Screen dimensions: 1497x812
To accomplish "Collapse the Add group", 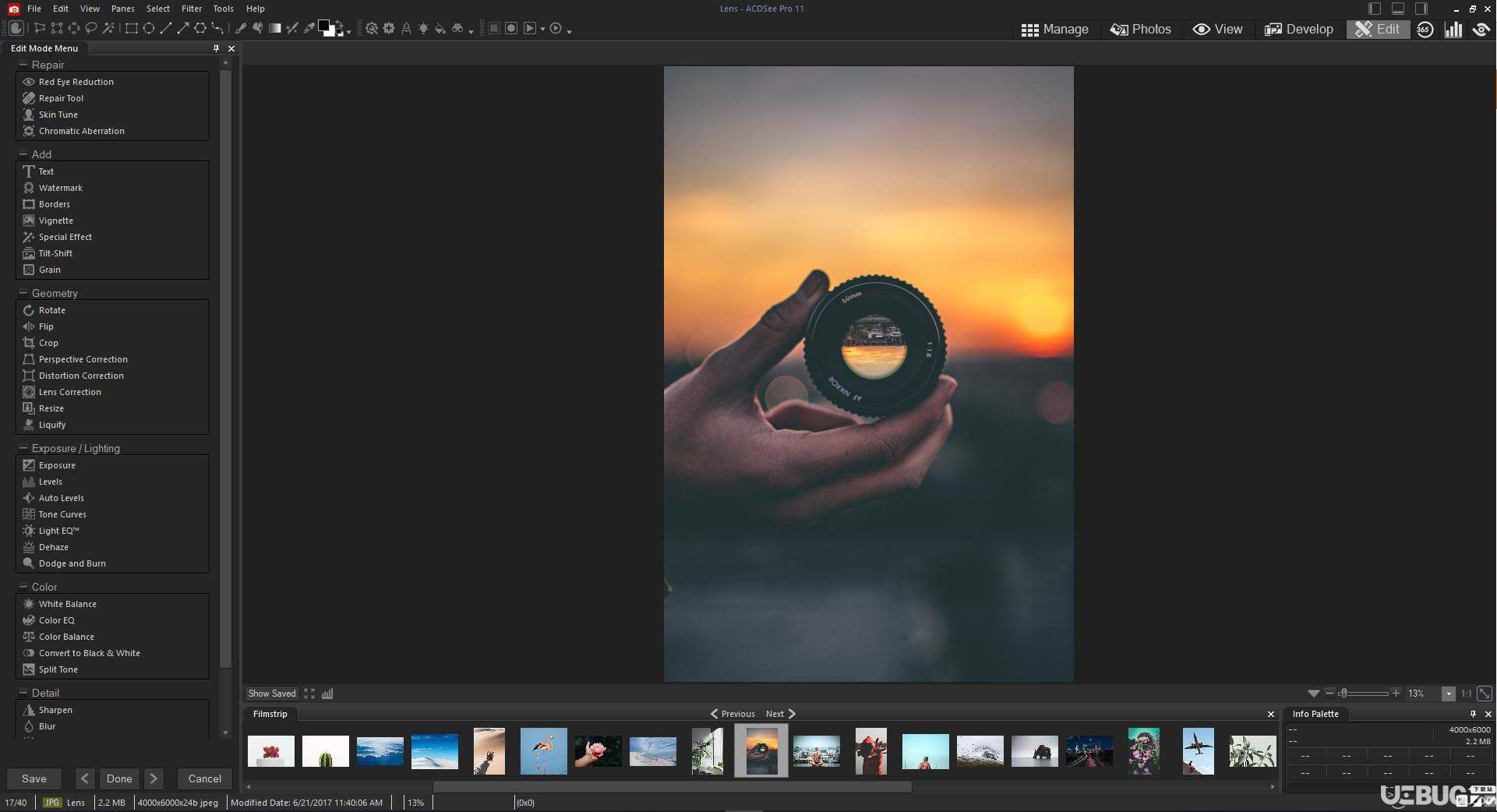I will [23, 154].
